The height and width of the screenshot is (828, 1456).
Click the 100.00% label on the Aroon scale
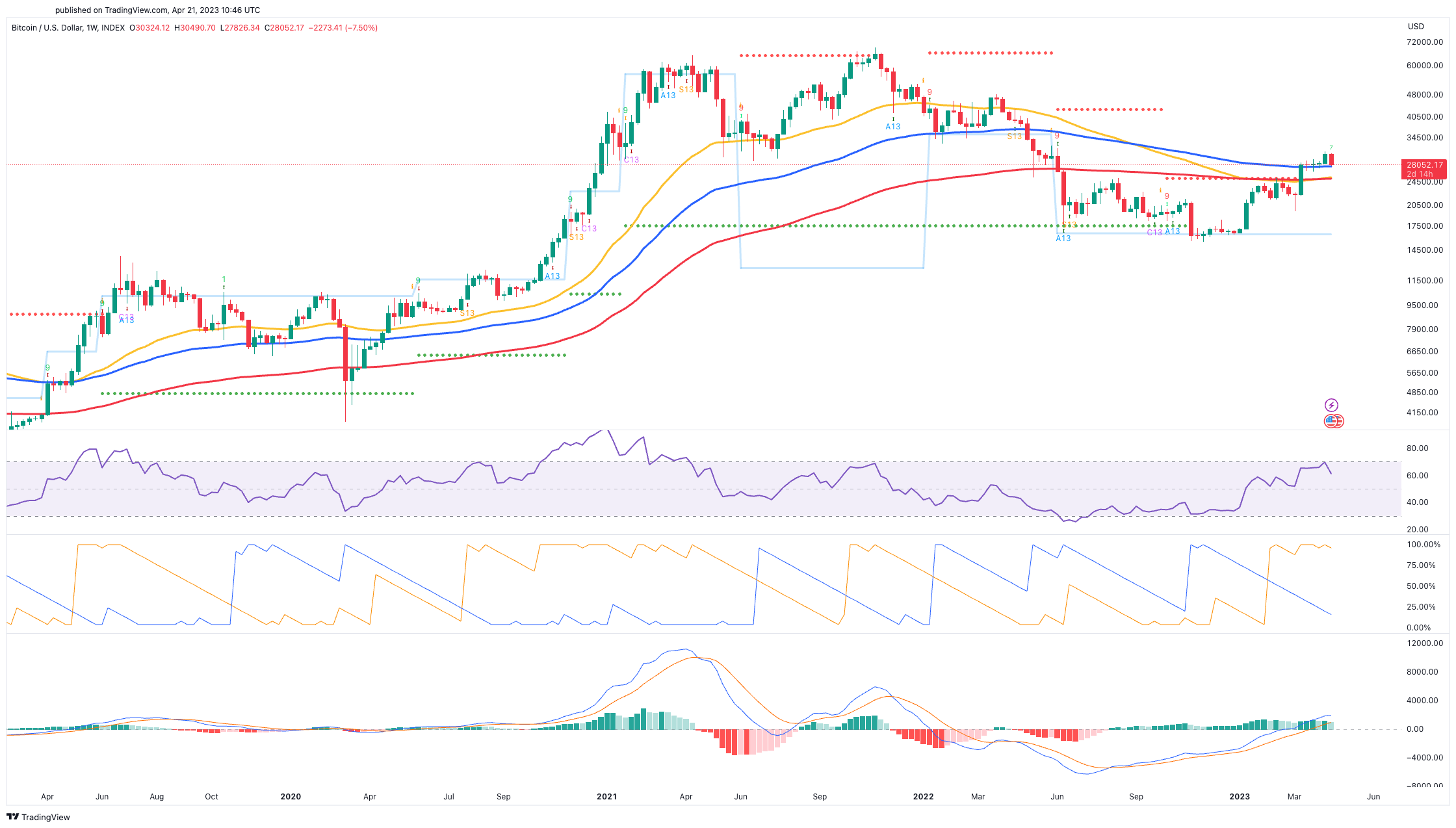[1423, 545]
